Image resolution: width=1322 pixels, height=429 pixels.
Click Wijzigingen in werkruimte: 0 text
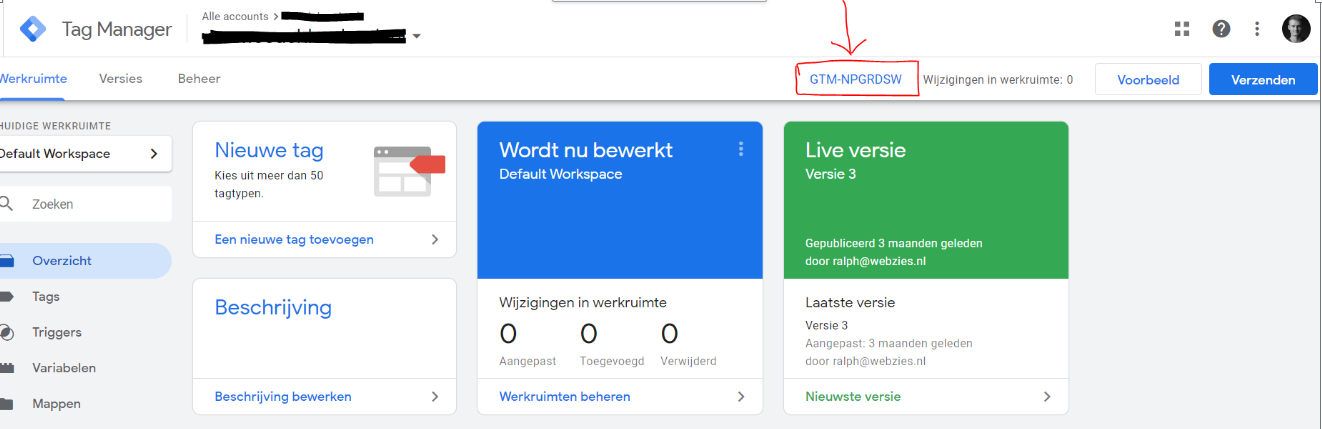[x=998, y=80]
